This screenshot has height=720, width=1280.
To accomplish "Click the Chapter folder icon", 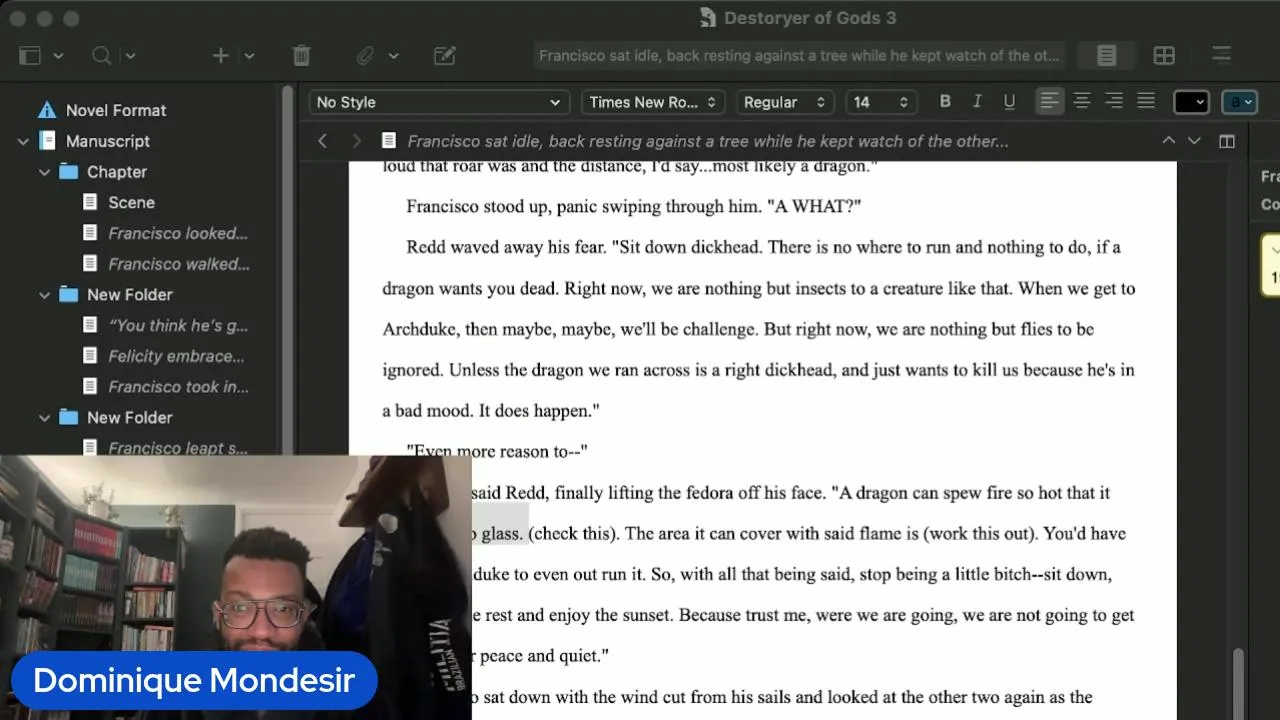I will click(x=68, y=172).
